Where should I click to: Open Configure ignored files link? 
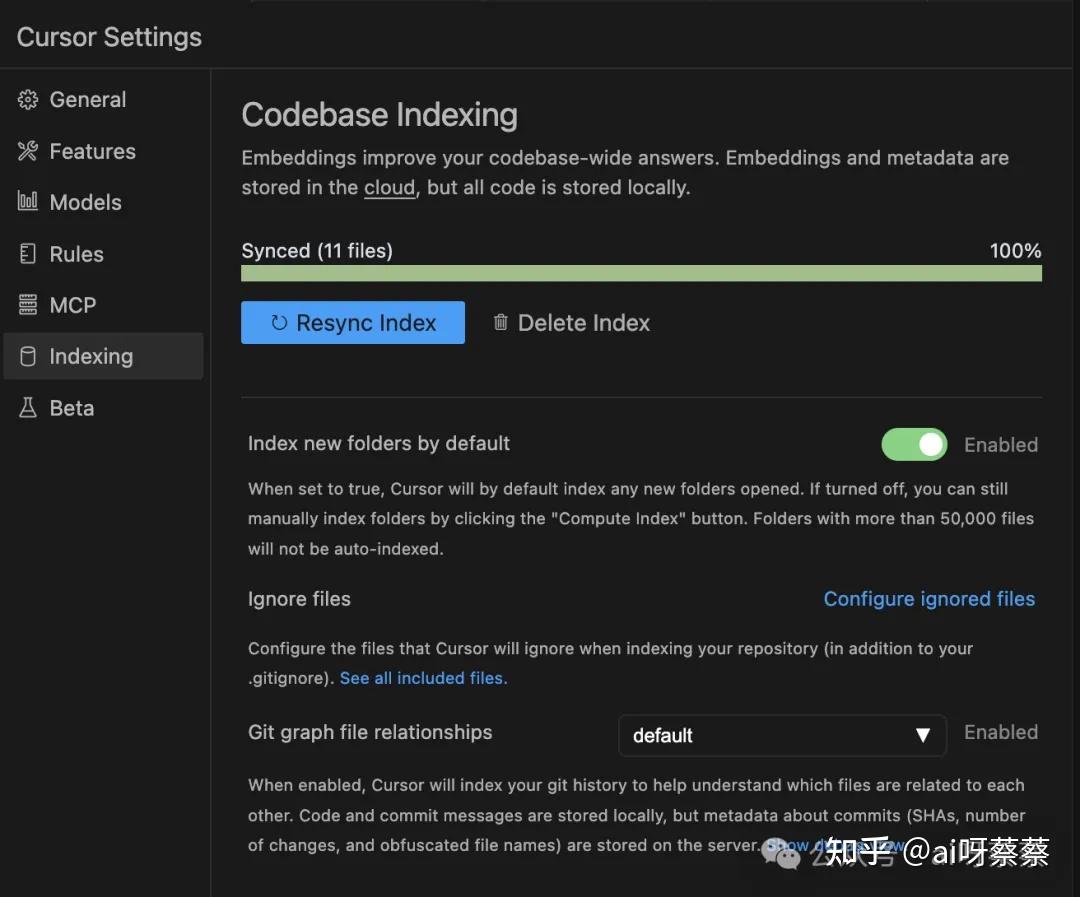pyautogui.click(x=929, y=599)
